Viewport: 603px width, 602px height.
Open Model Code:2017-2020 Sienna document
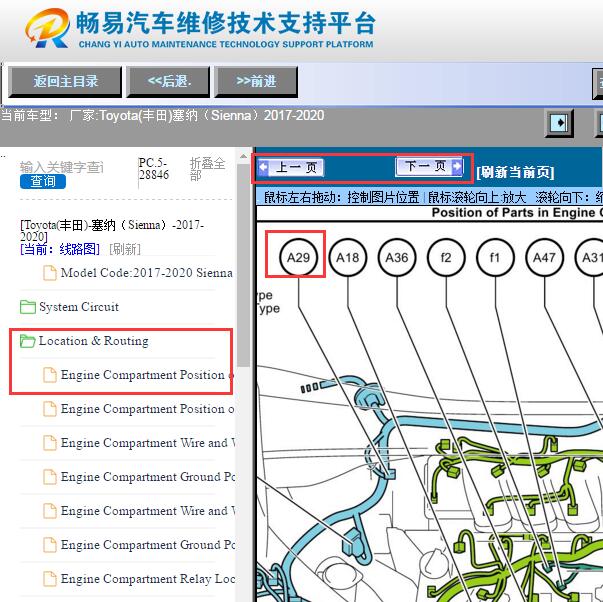click(x=147, y=273)
